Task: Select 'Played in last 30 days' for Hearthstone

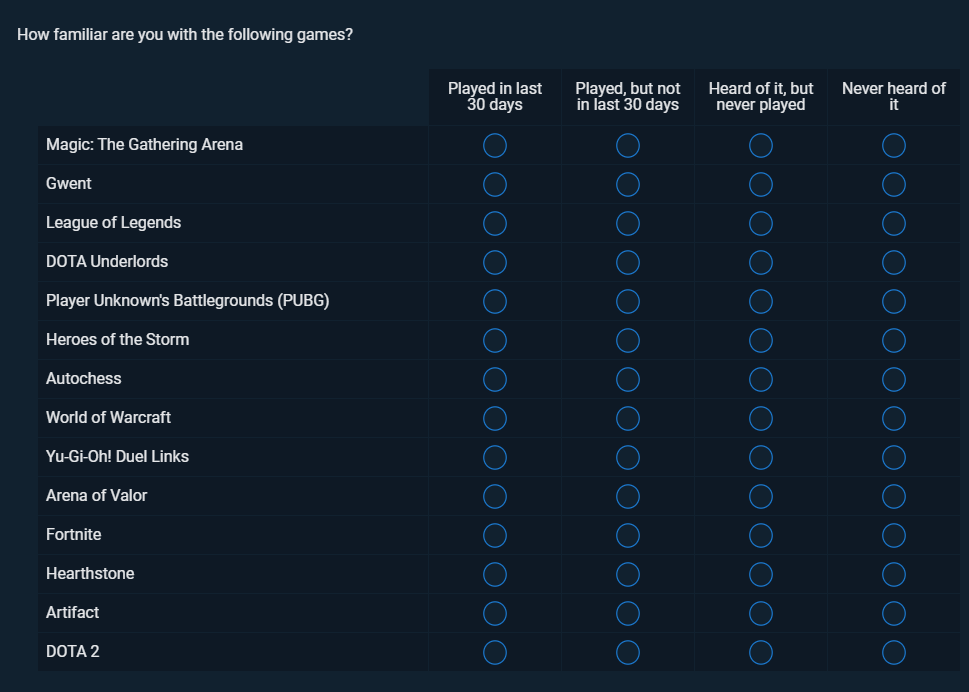Action: pos(494,574)
